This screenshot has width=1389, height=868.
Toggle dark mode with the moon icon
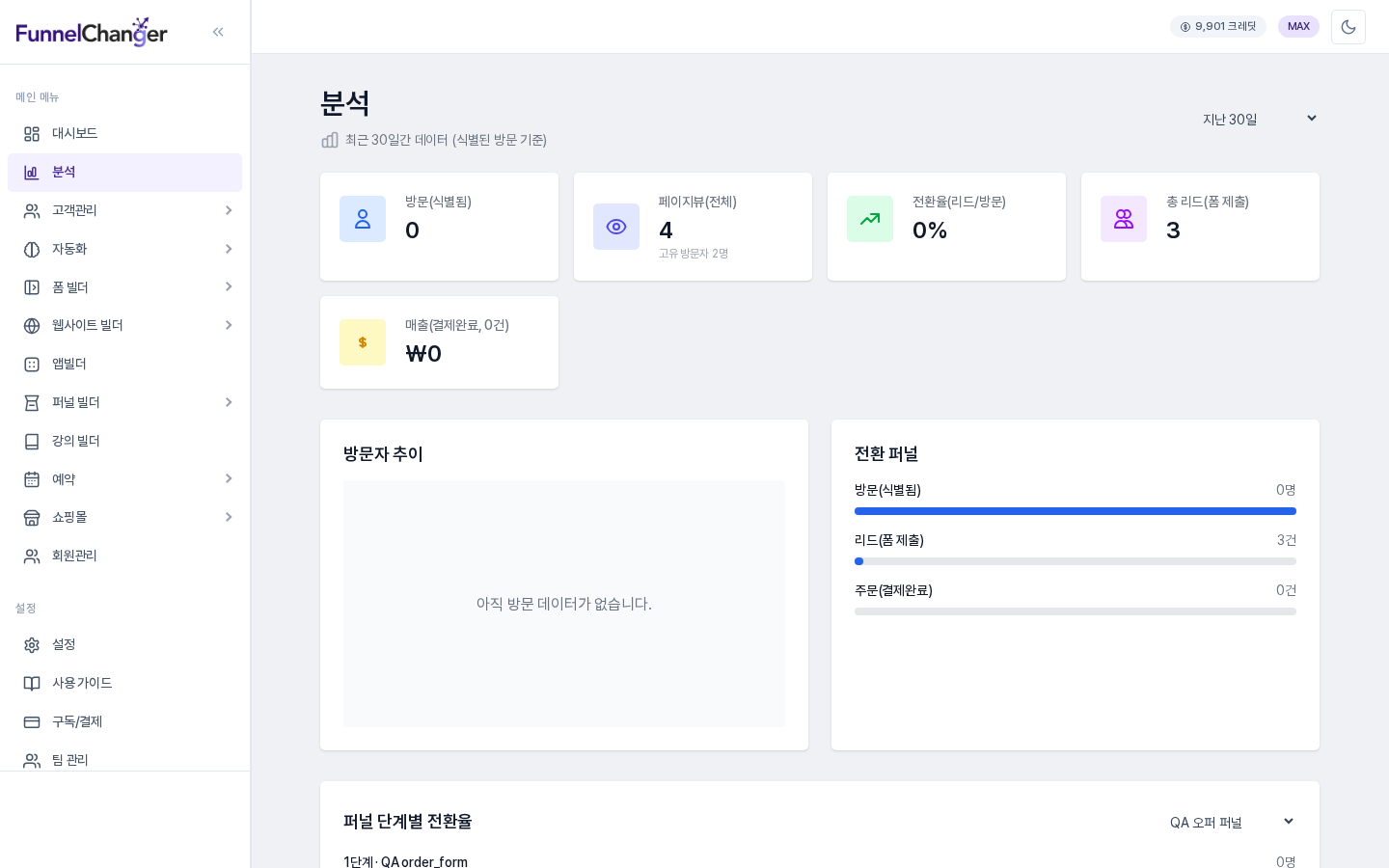tap(1348, 27)
